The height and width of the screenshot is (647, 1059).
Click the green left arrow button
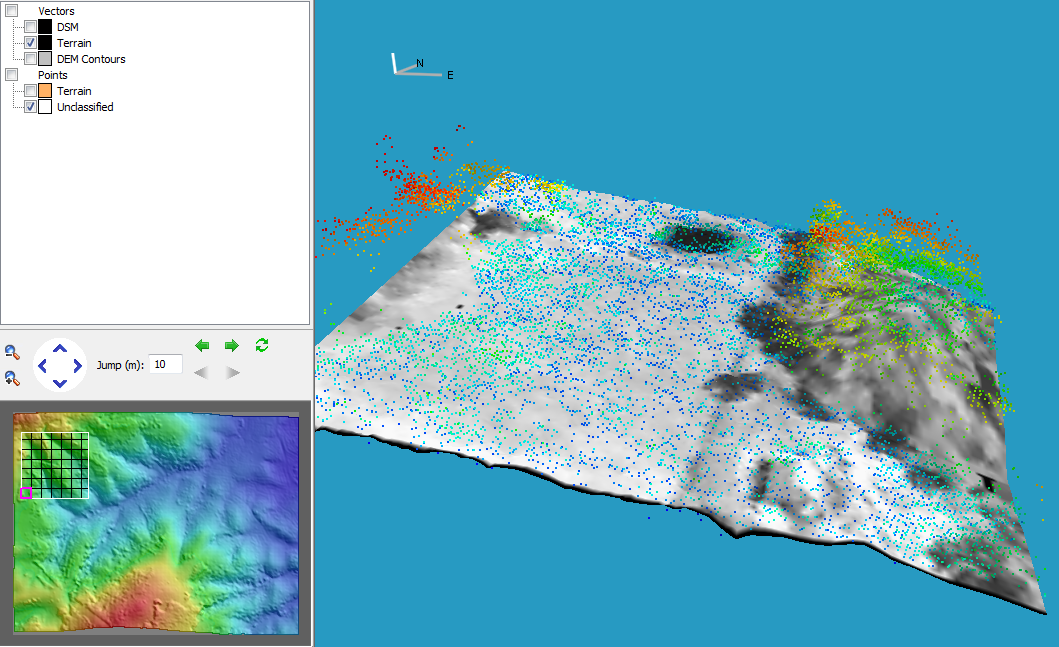pyautogui.click(x=202, y=345)
